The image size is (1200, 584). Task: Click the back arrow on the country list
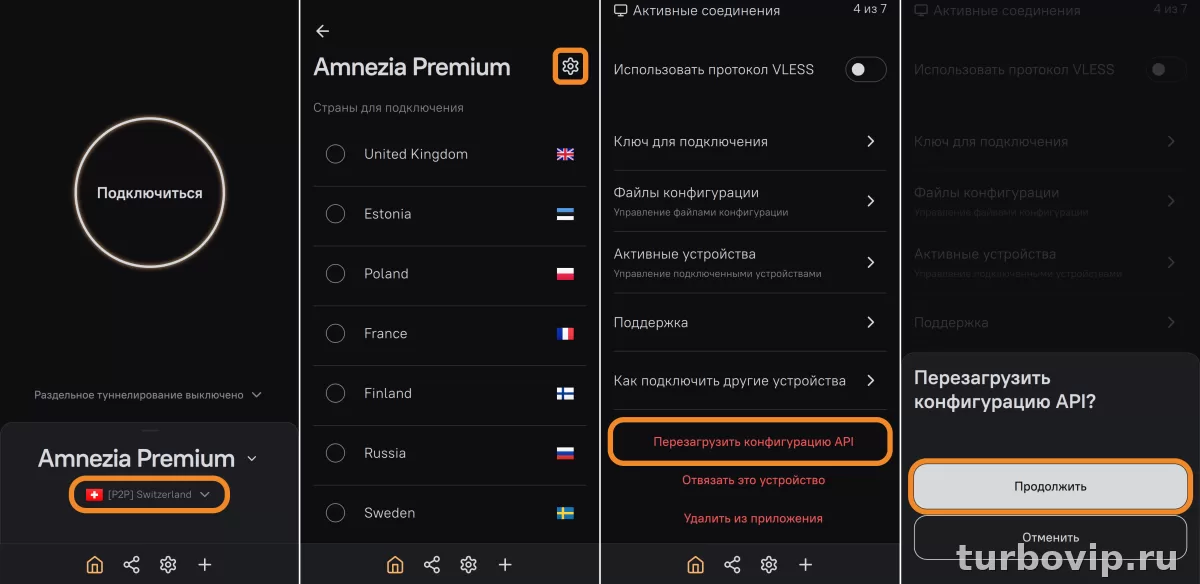pyautogui.click(x=322, y=31)
